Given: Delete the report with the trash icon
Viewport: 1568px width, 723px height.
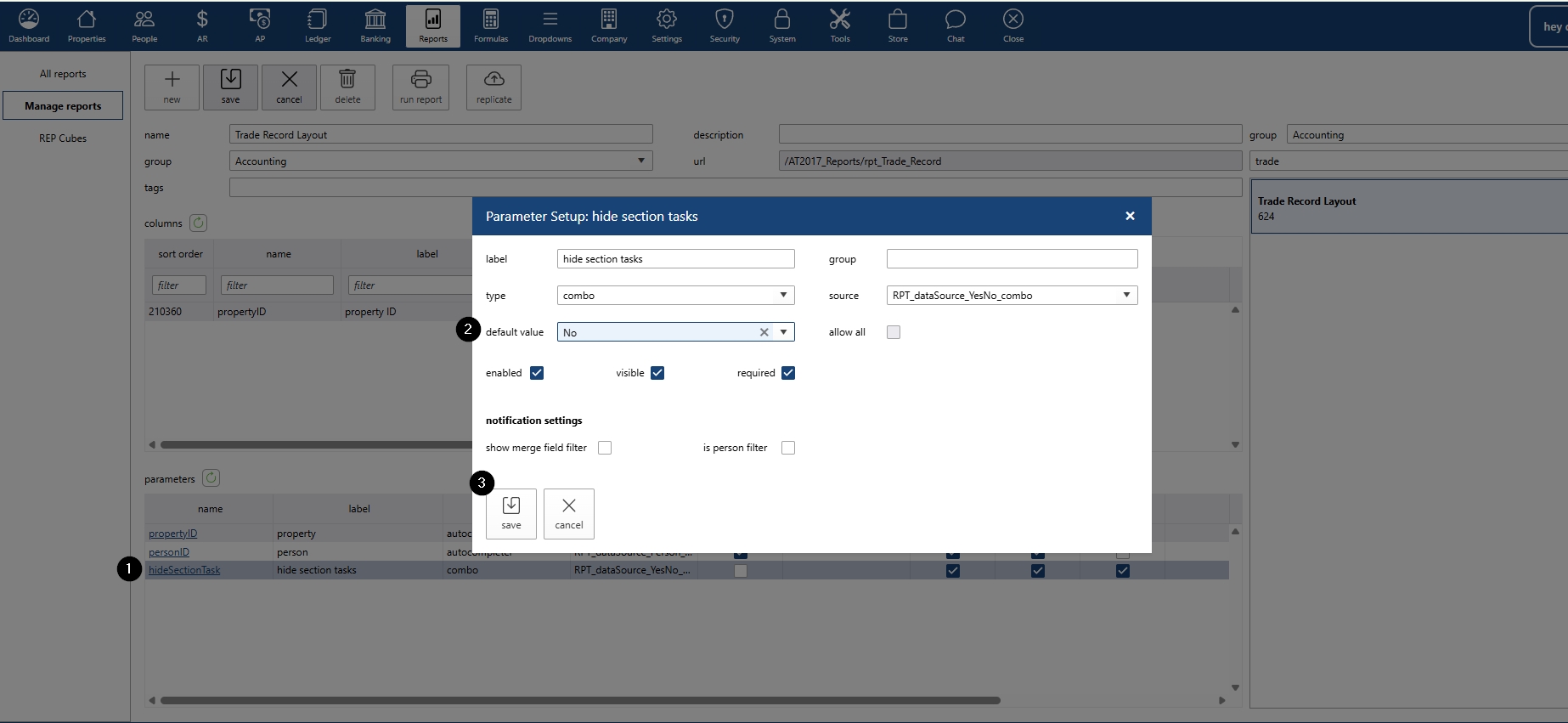Looking at the screenshot, I should [347, 87].
